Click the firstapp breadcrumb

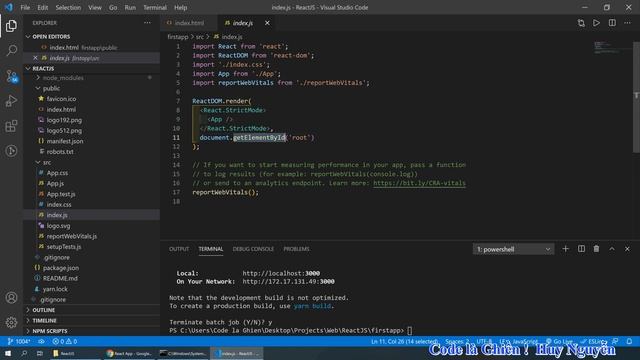click(x=178, y=37)
